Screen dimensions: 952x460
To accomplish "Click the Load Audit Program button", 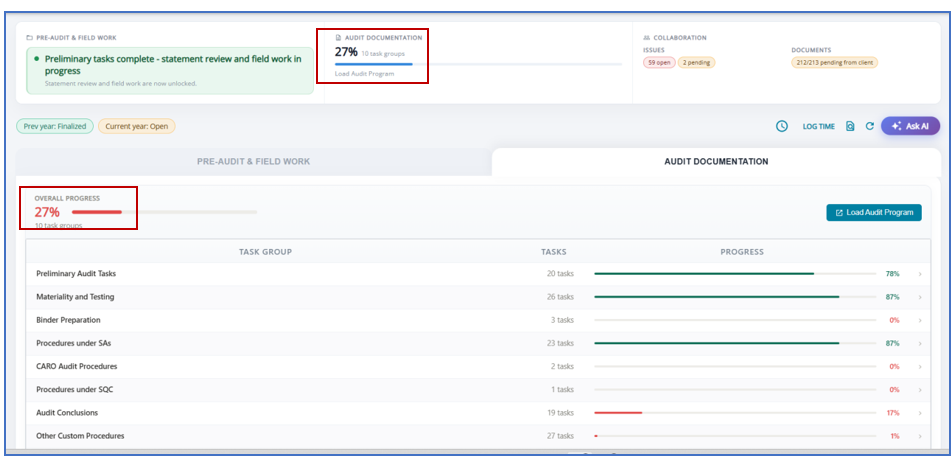I will click(x=874, y=212).
